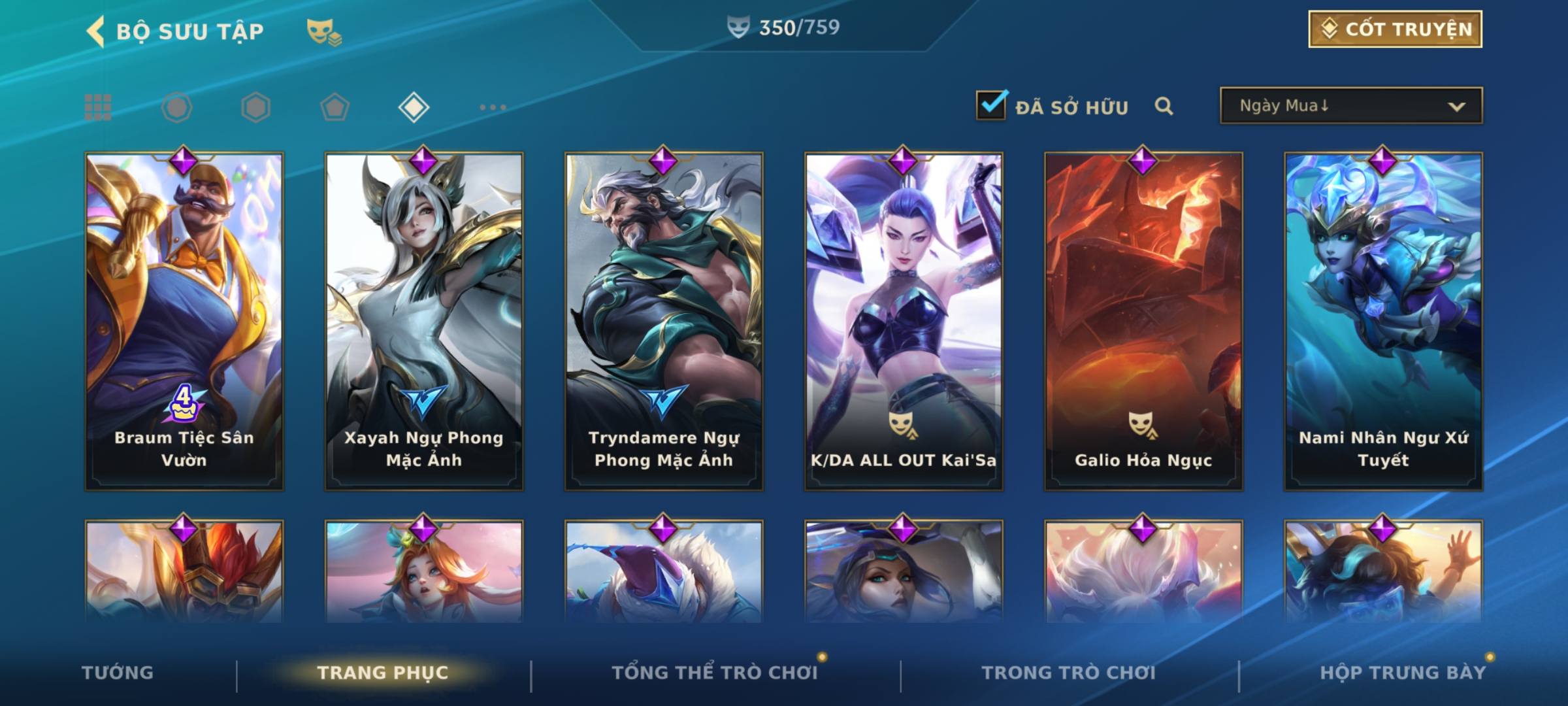Switch to the Tướng tab
The image size is (1568, 706).
[x=118, y=672]
